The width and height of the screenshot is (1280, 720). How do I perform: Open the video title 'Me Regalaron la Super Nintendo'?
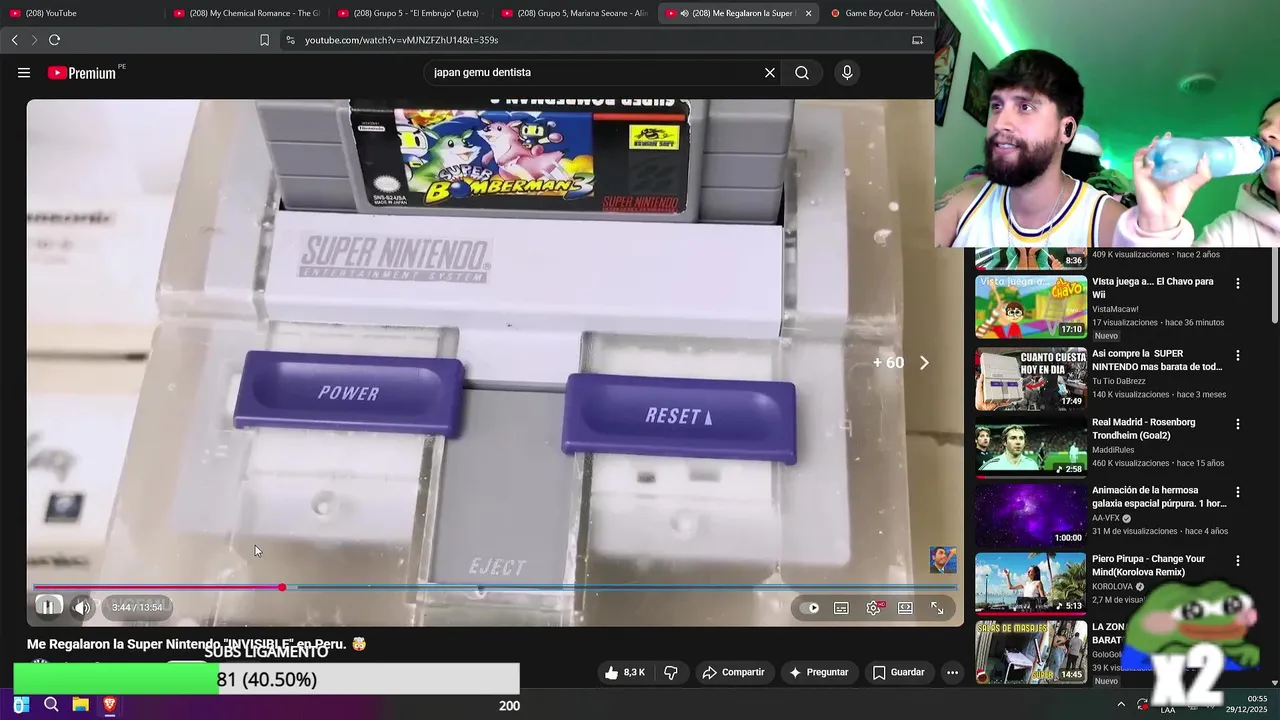coord(196,644)
